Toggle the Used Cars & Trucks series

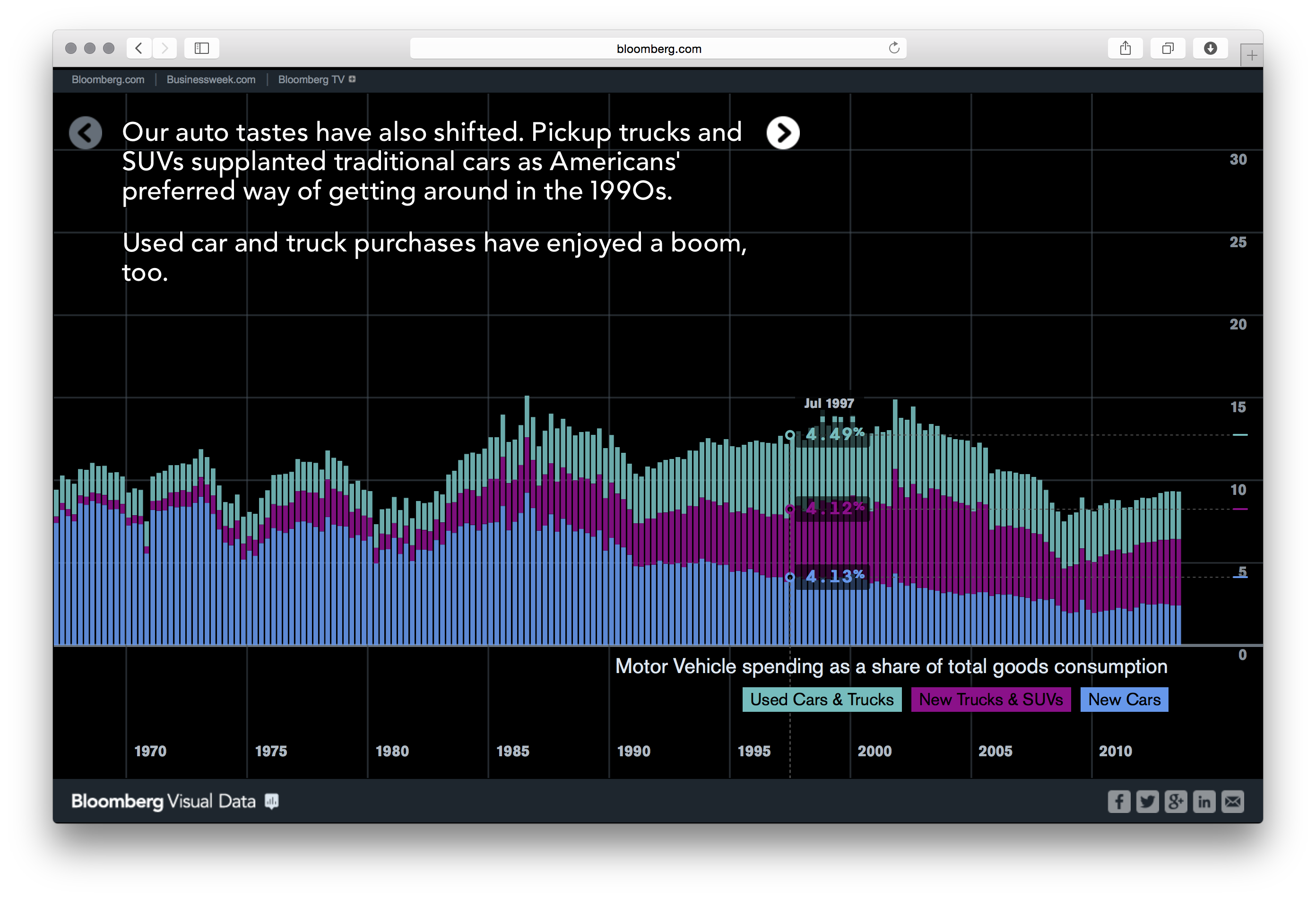tap(822, 699)
